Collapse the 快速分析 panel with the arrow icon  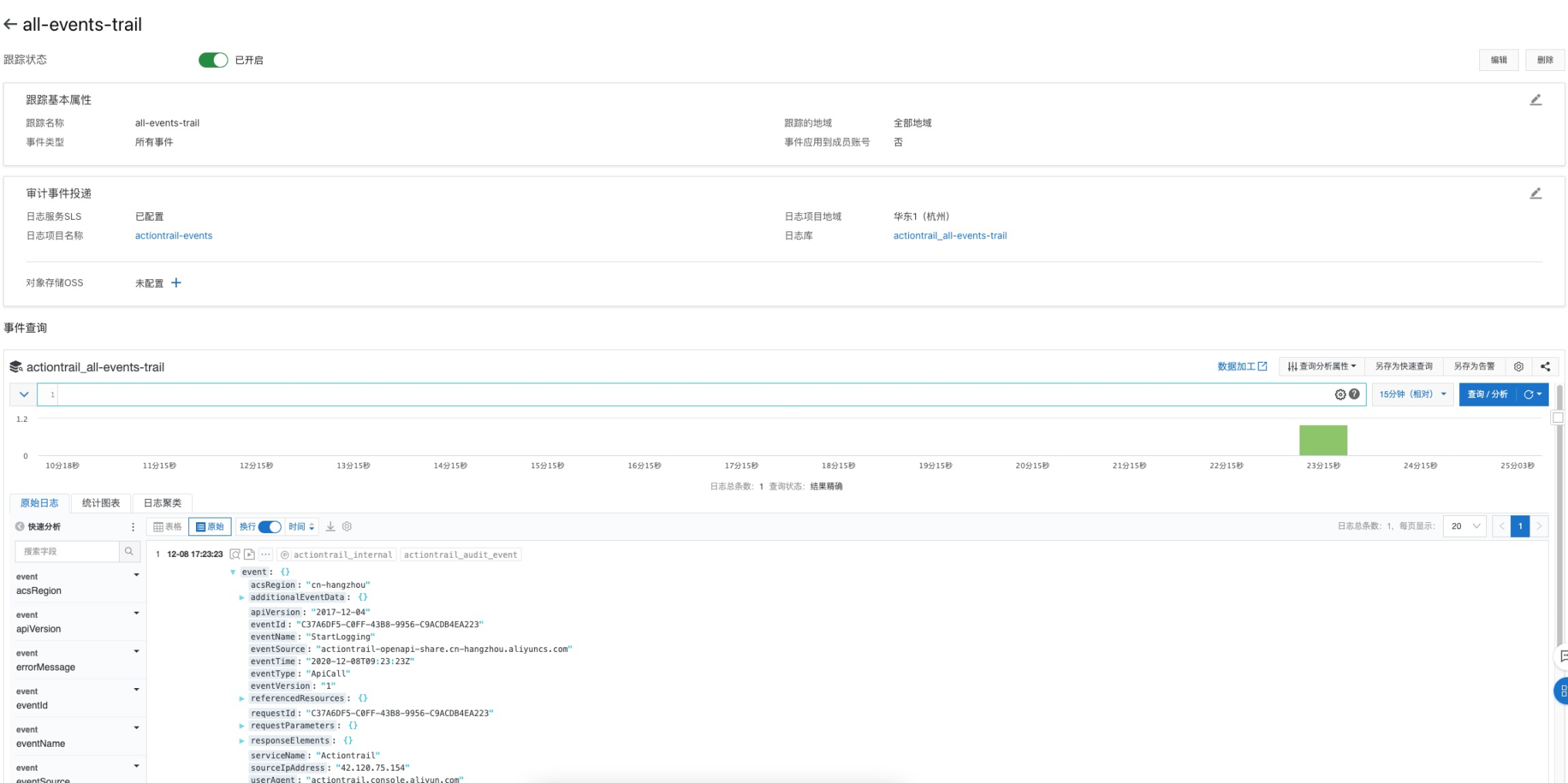pos(20,527)
